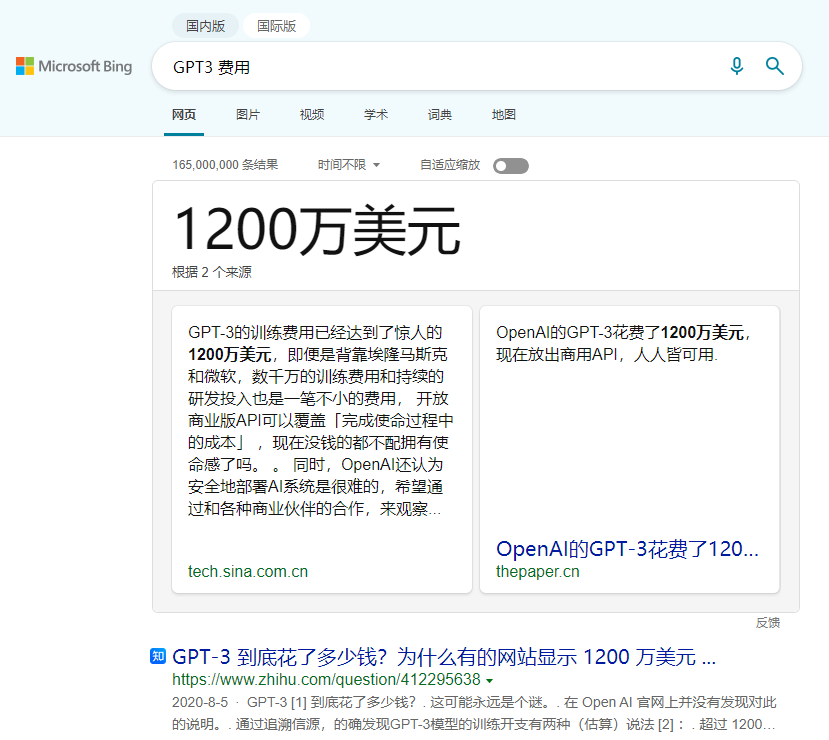Click the 反馈 feedback link
The width and height of the screenshot is (829, 740).
pos(767,623)
